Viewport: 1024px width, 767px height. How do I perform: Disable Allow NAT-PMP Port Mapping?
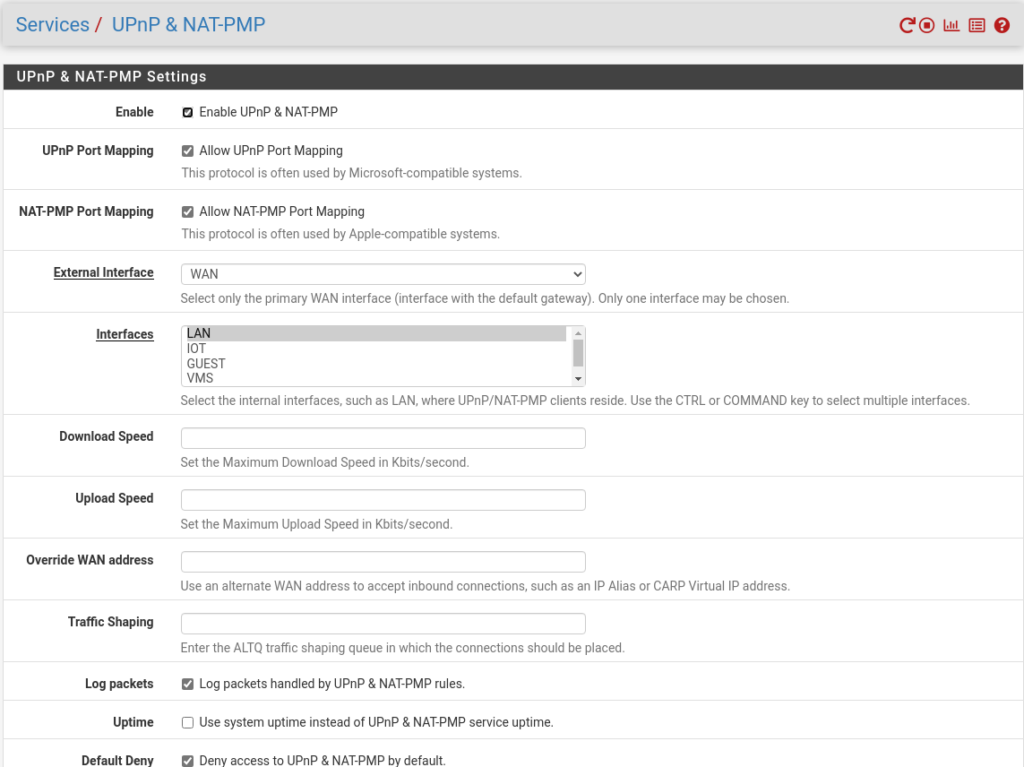tap(188, 212)
